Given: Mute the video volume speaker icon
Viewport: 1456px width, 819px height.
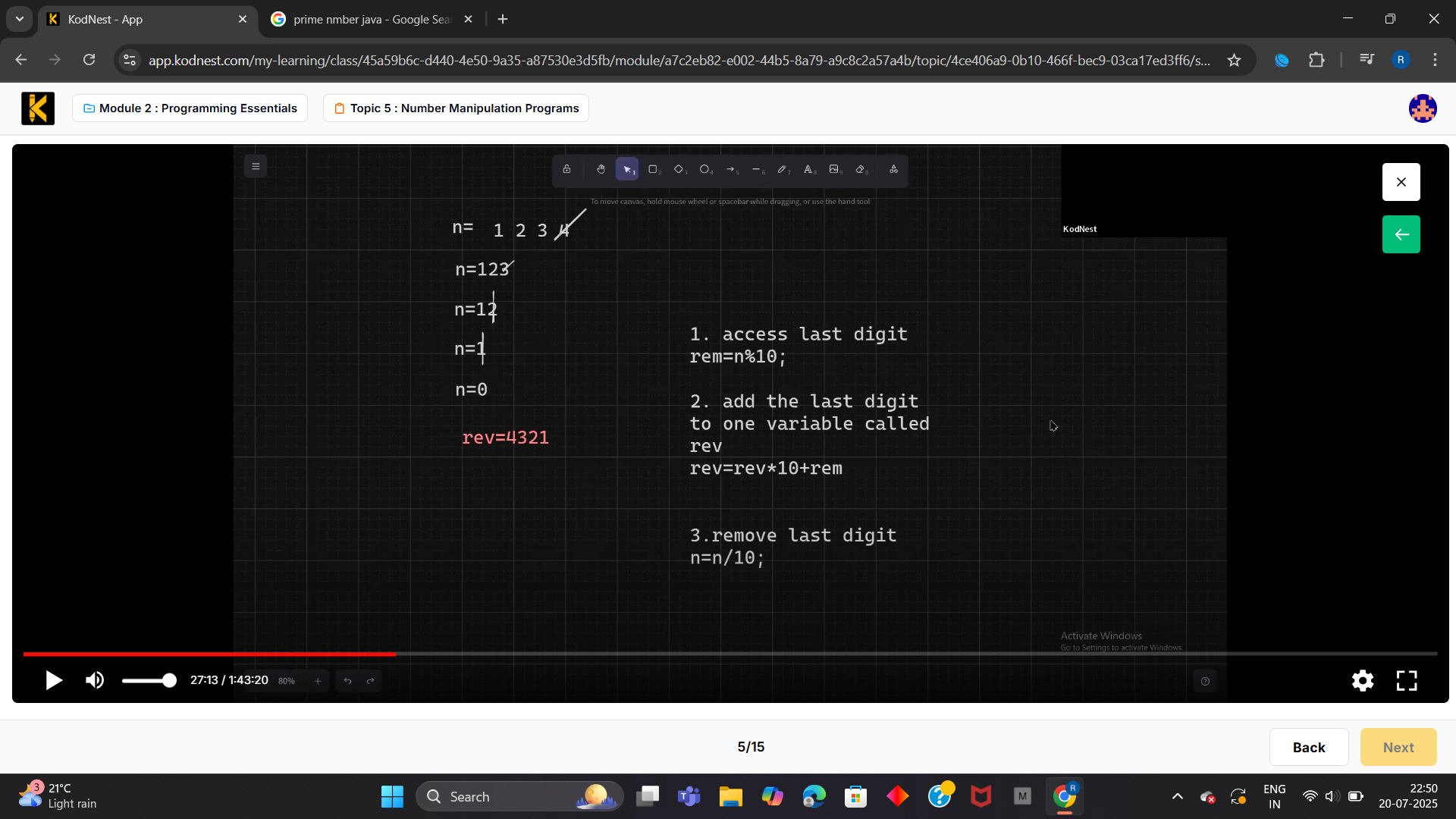Looking at the screenshot, I should click(95, 680).
